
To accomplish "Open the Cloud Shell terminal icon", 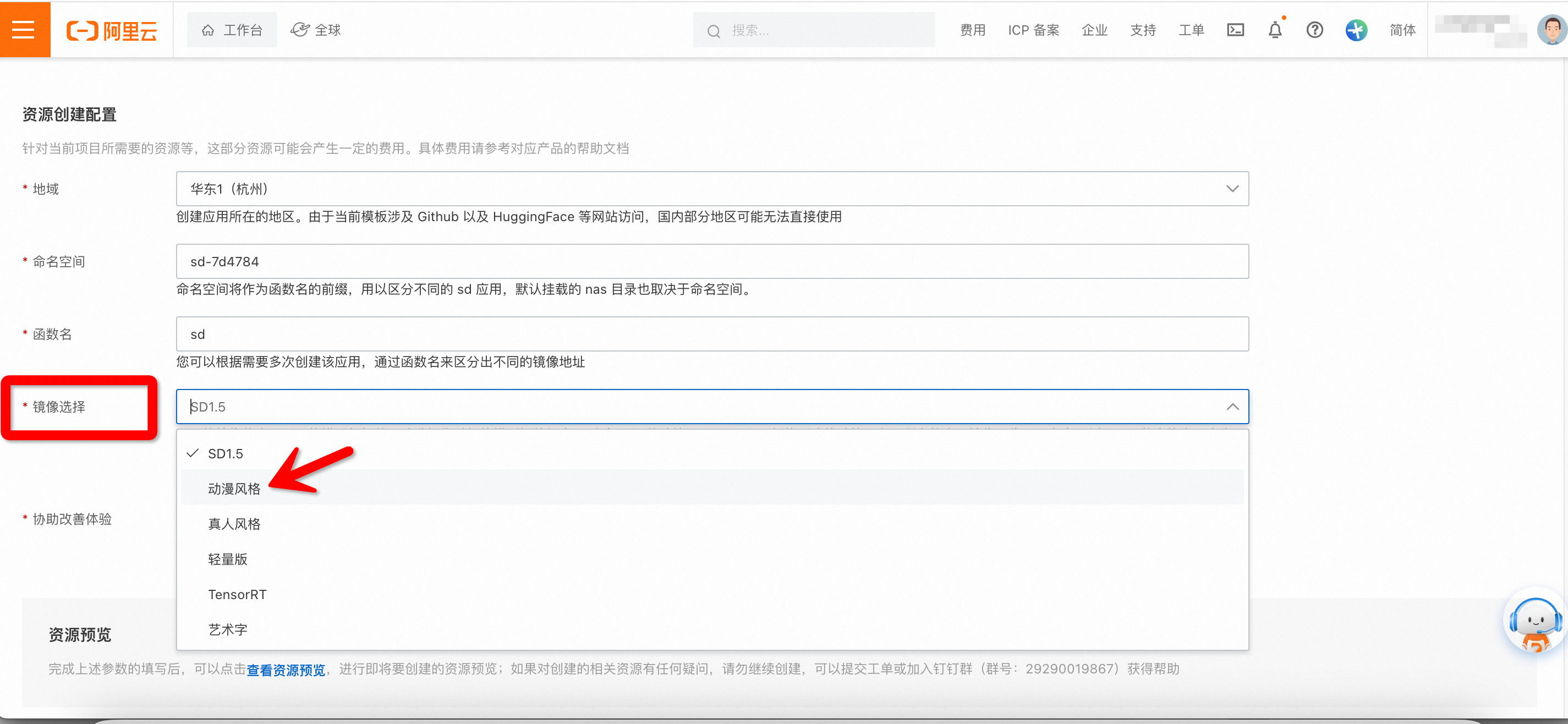I will (1235, 30).
